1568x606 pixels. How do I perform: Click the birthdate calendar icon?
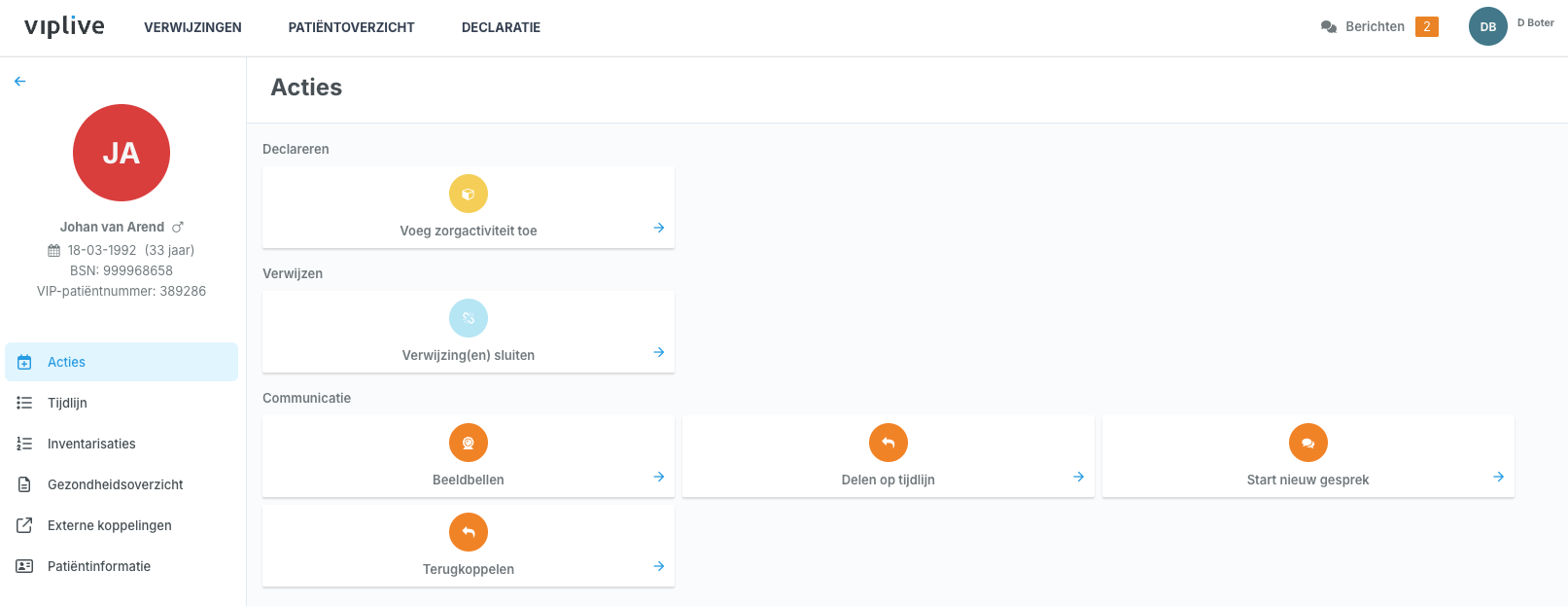pos(54,250)
